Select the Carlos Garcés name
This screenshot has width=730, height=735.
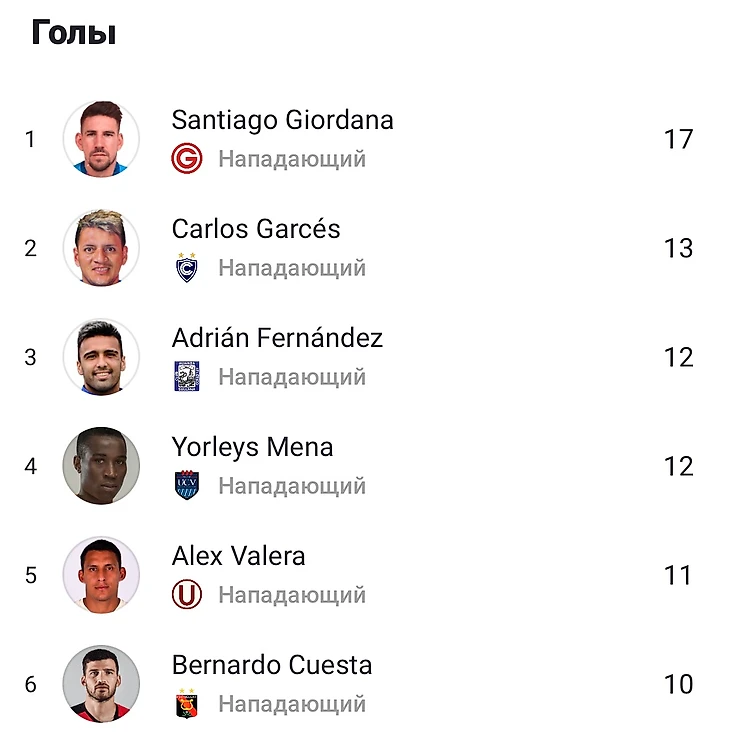(256, 229)
